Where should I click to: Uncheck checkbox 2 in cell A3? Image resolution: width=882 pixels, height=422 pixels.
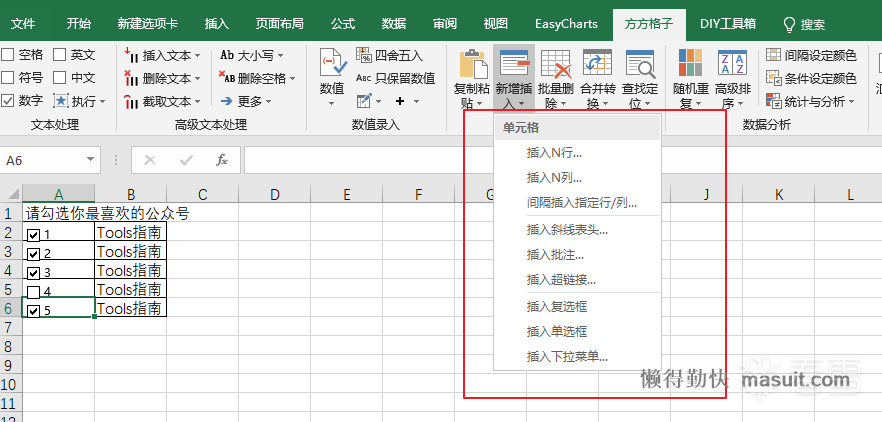pyautogui.click(x=34, y=254)
